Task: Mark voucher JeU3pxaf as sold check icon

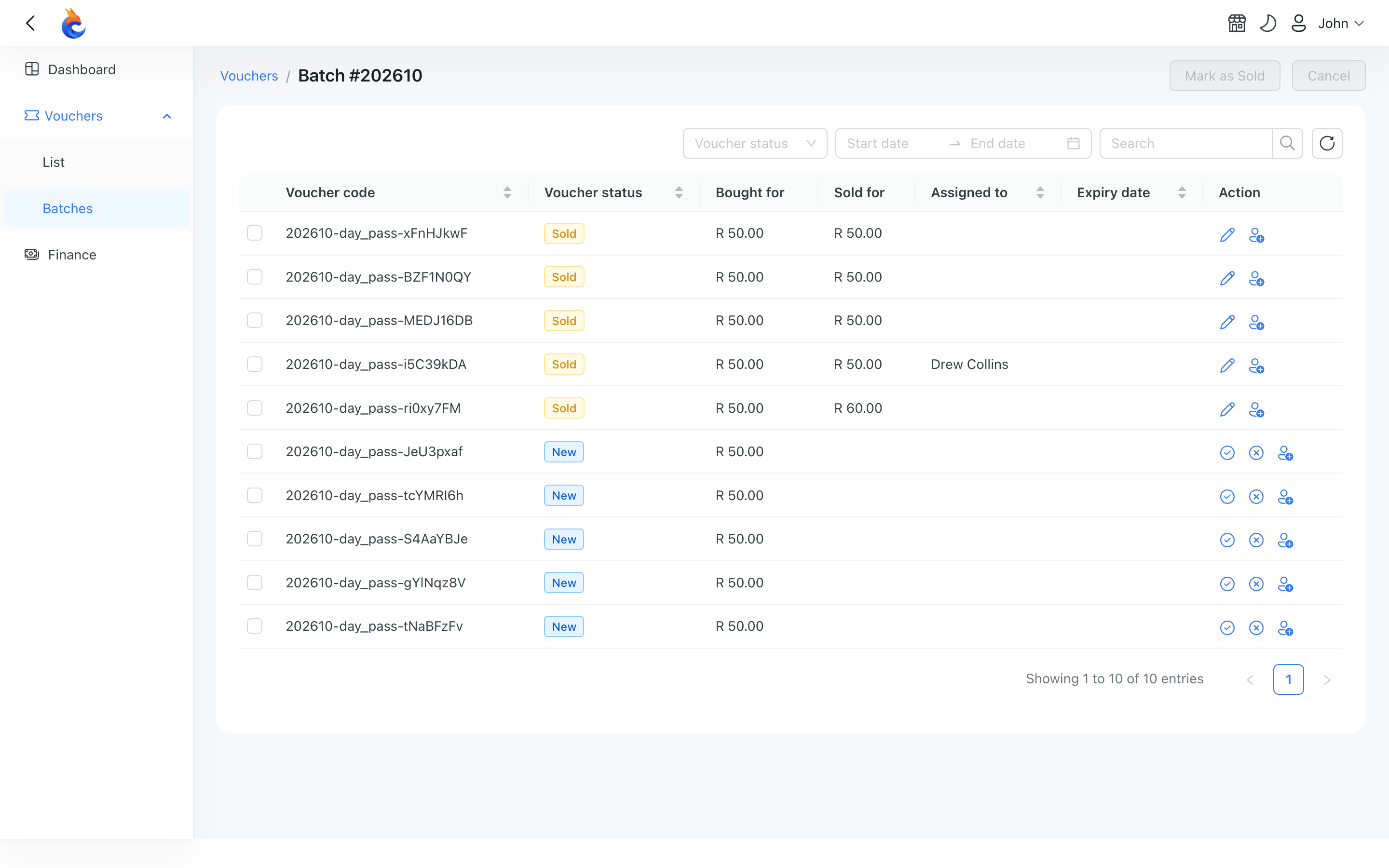Action: point(1227,453)
